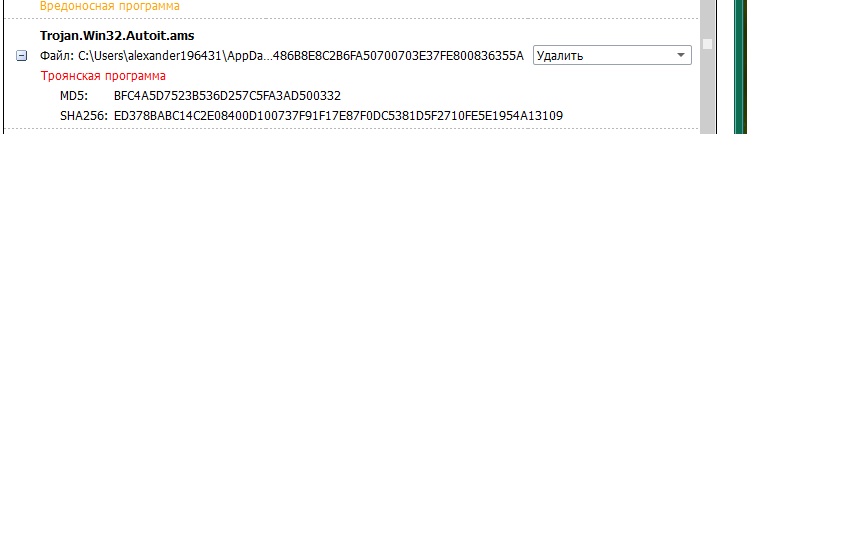Select the Trojan.Win32.Autoit.ams threat name
The height and width of the screenshot is (540, 864).
coord(117,36)
